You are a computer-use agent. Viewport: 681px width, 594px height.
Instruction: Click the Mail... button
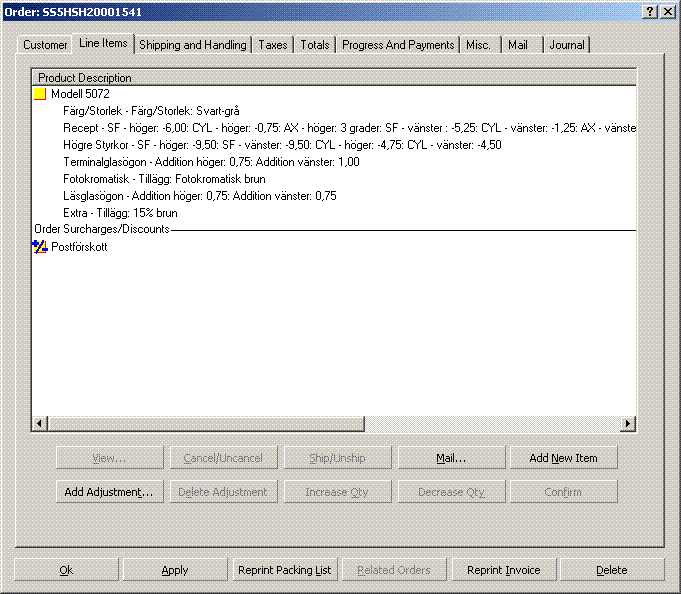451,458
